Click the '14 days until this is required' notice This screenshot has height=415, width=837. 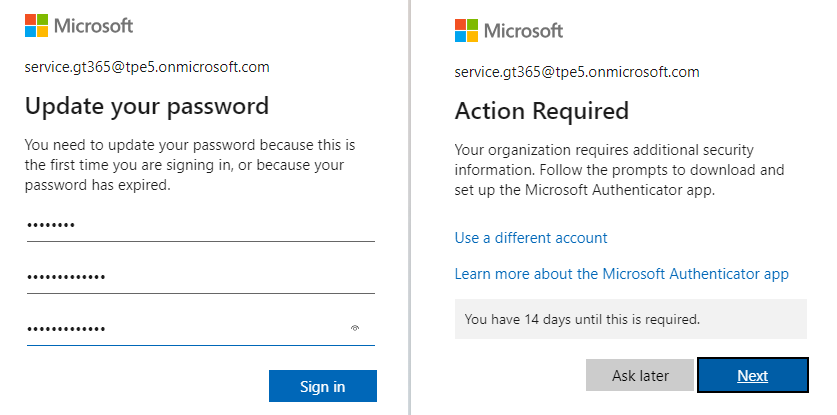[x=582, y=320]
